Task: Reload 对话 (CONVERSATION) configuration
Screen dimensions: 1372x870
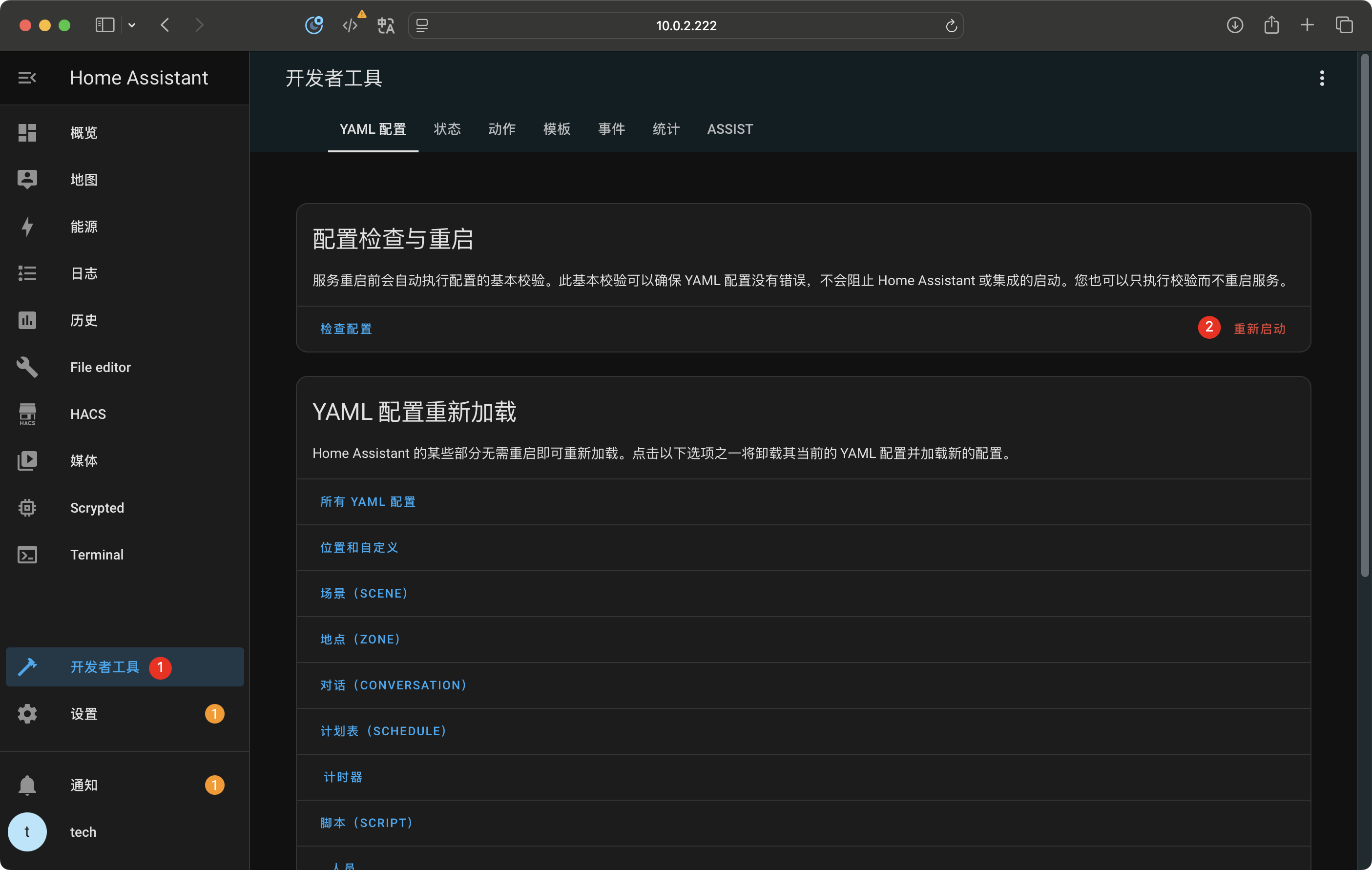Action: click(393, 685)
